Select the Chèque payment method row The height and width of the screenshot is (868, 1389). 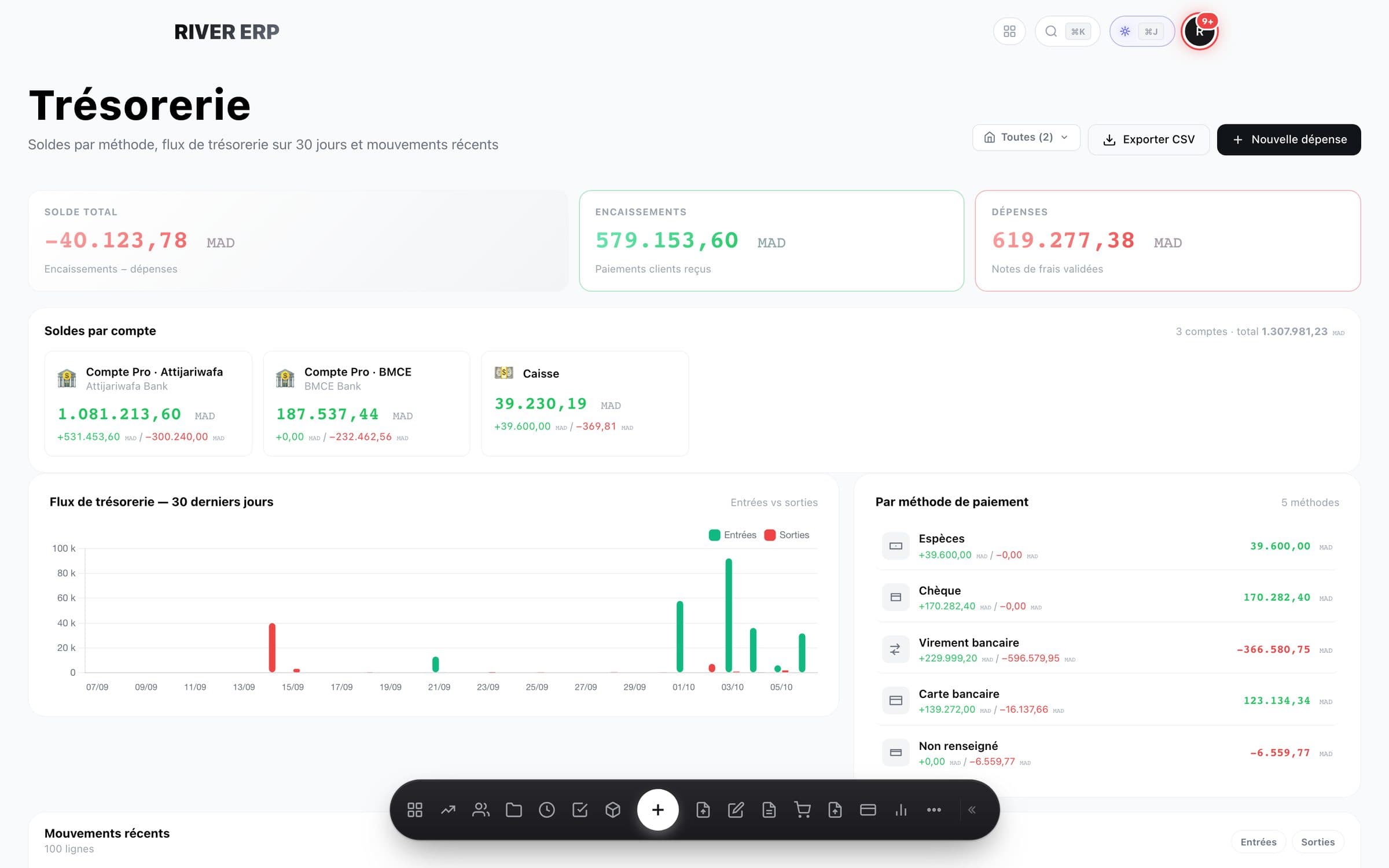pos(1107,597)
